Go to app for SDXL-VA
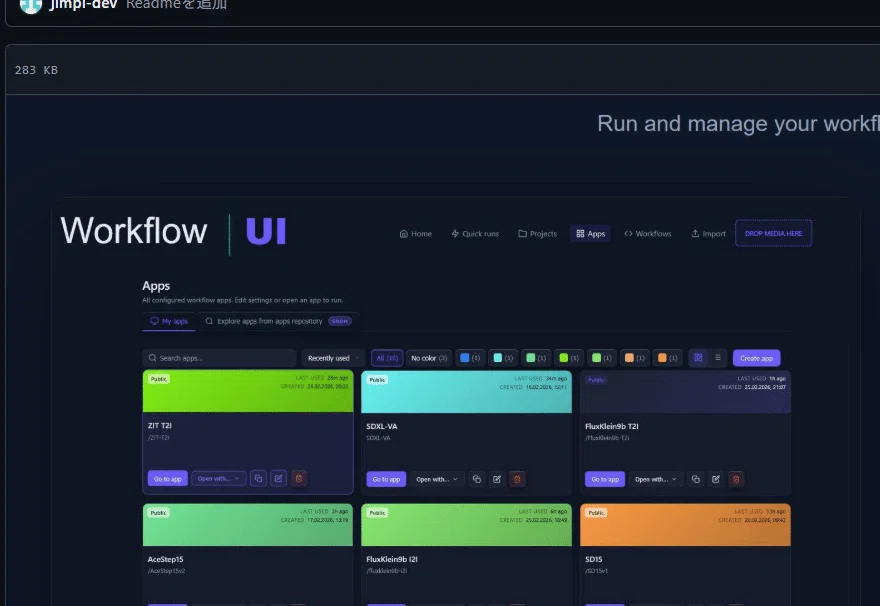Screen dimensions: 880x606 386,479
